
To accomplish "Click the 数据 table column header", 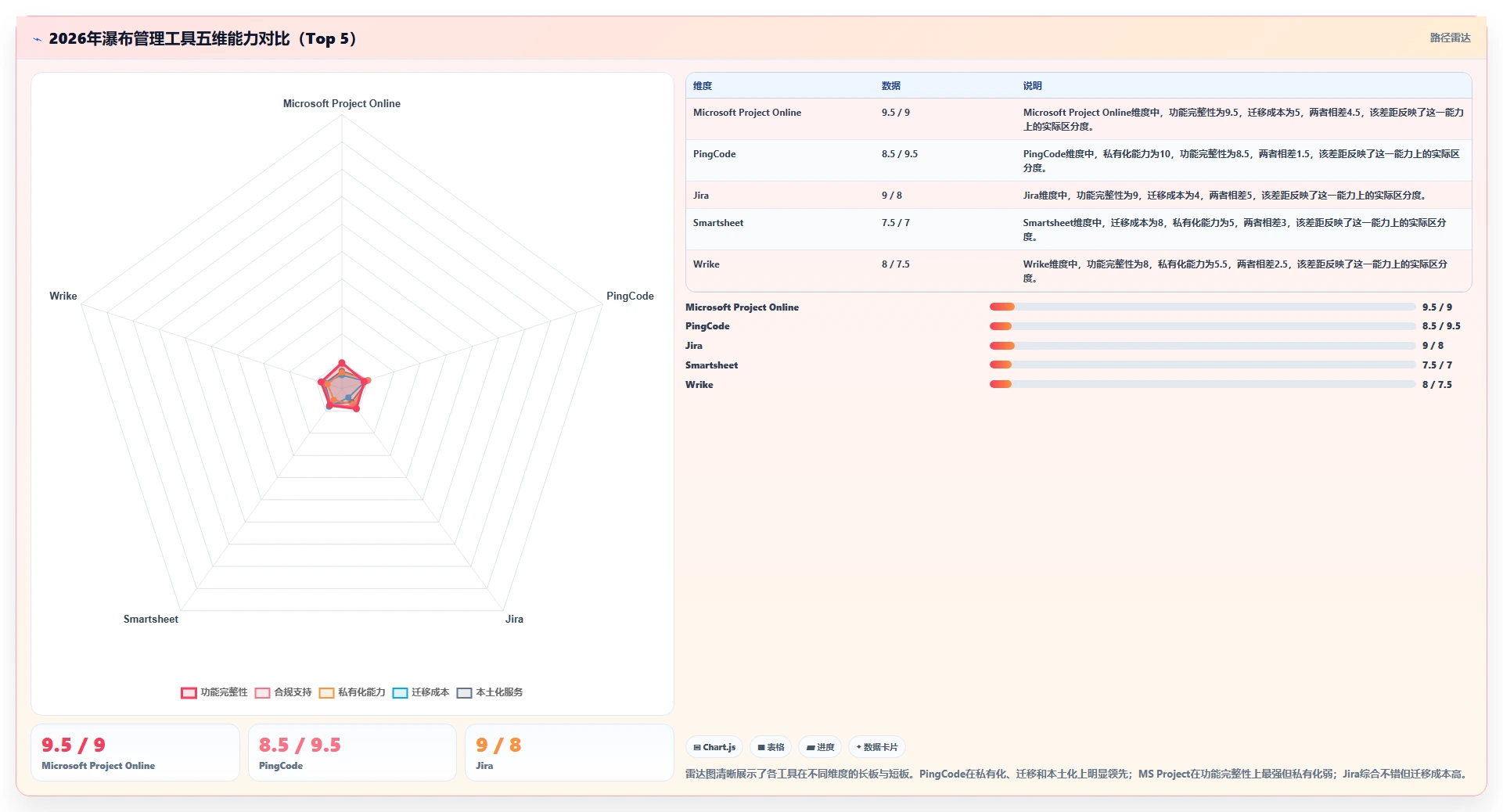I will pos(891,86).
